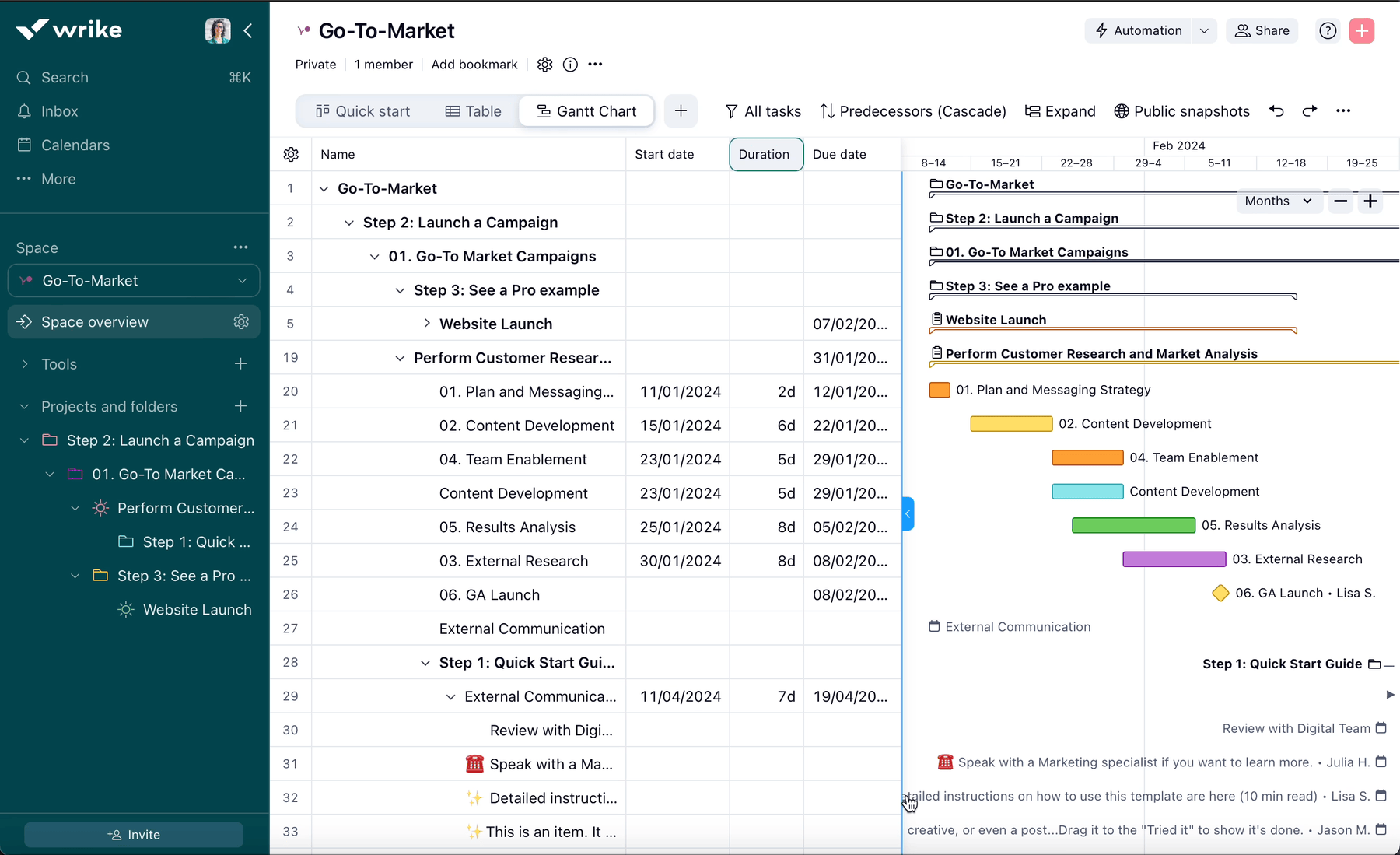This screenshot has width=1400, height=855.
Task: Collapse the Step 2: Launch a Campaign row
Action: point(348,223)
